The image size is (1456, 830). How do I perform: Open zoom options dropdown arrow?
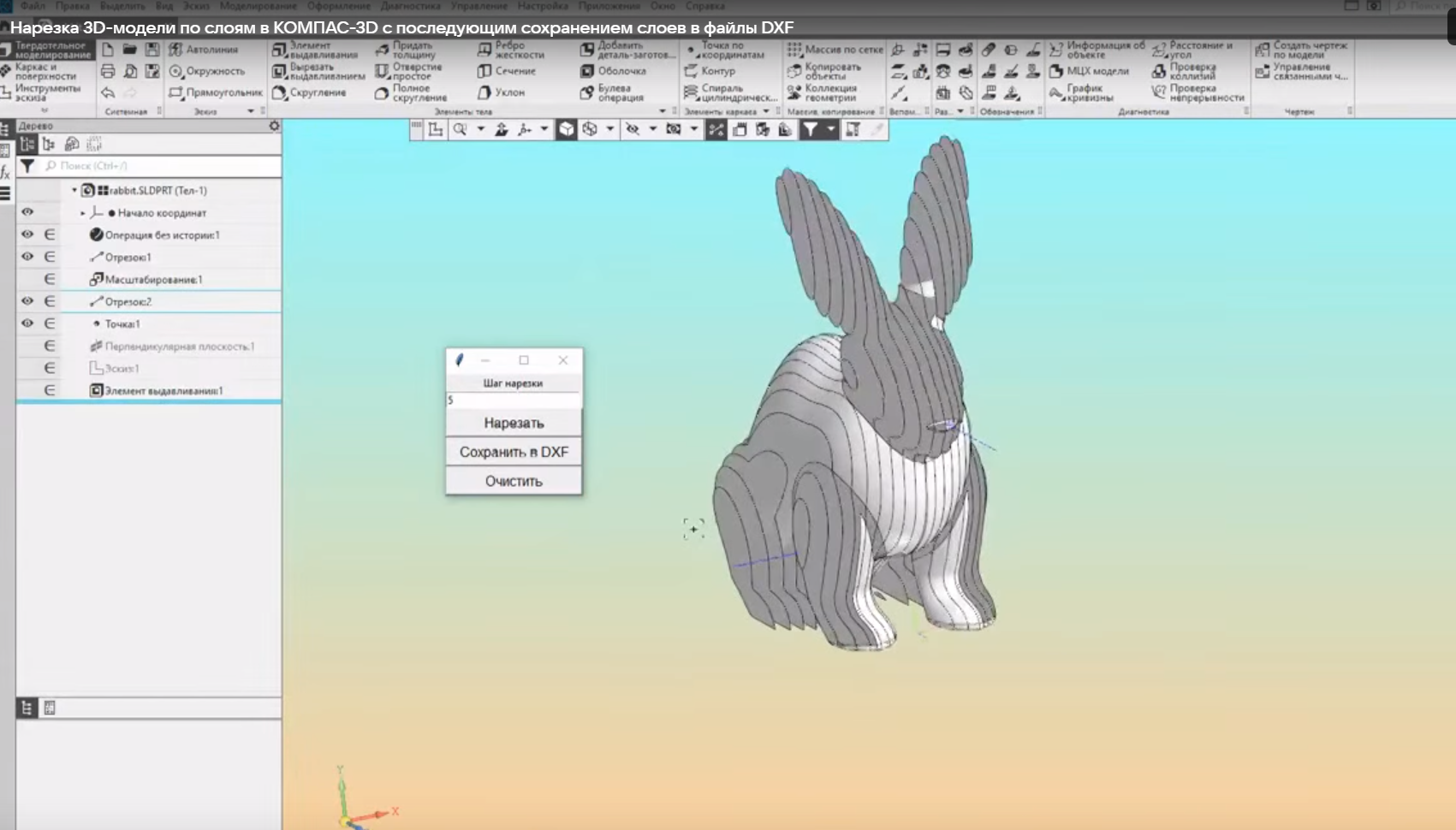click(480, 129)
